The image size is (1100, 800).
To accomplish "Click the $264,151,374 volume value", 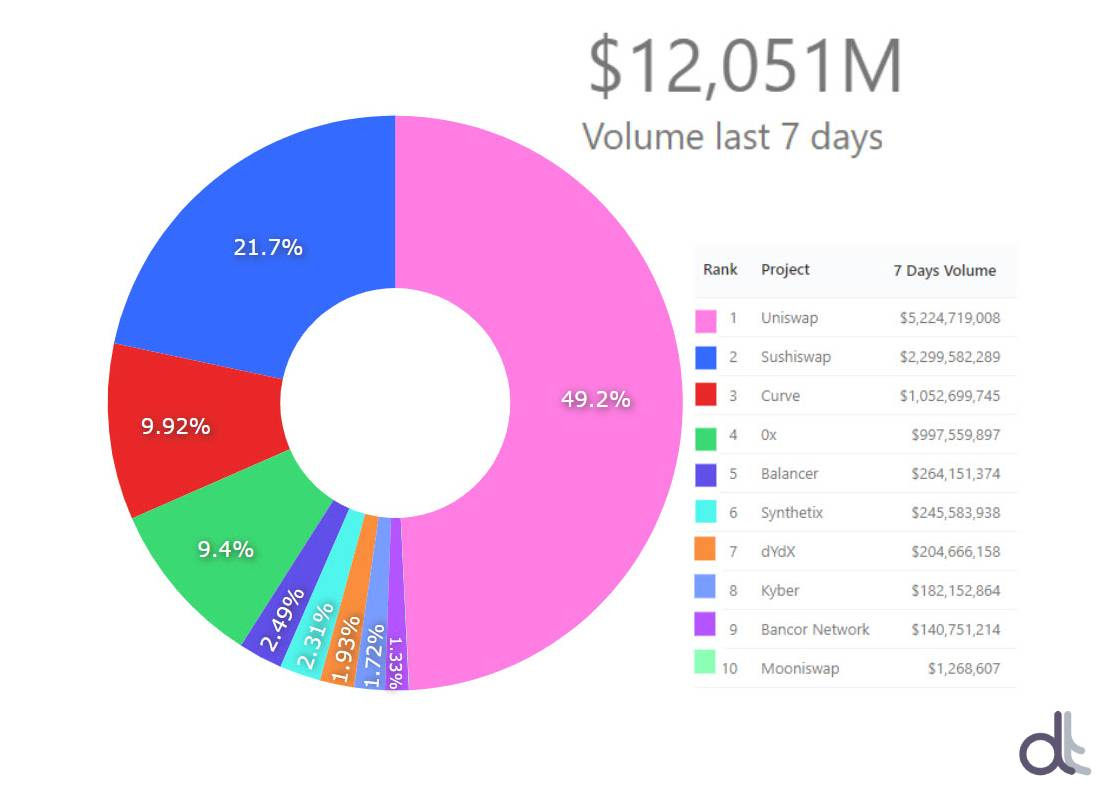I will [x=955, y=474].
